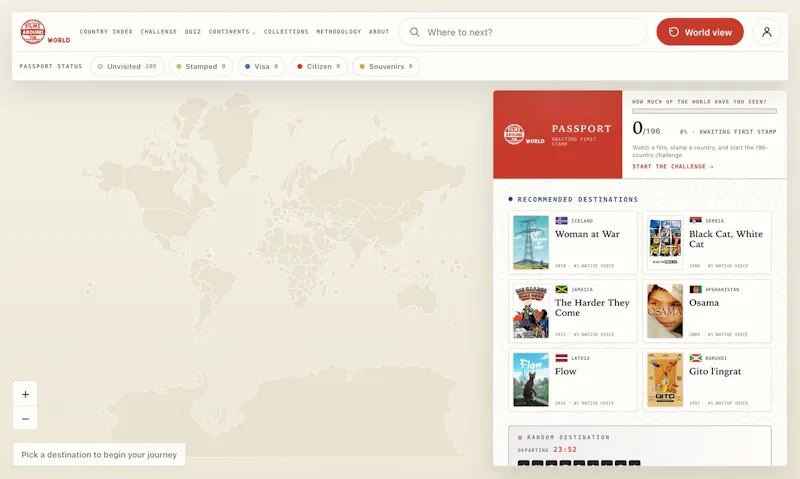
Task: Click the Latvia flag icon
Action: [561, 358]
